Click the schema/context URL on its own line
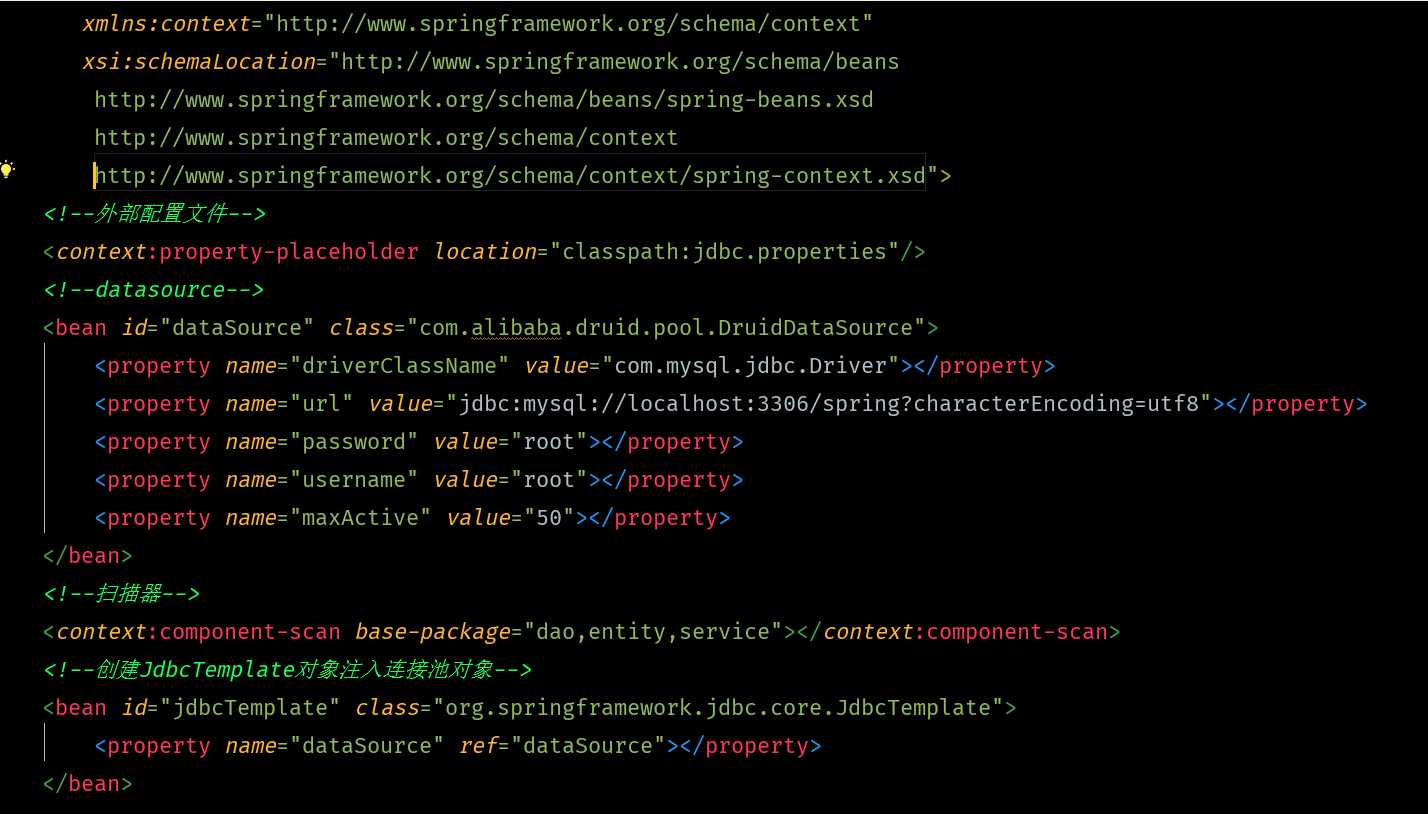 coord(386,137)
